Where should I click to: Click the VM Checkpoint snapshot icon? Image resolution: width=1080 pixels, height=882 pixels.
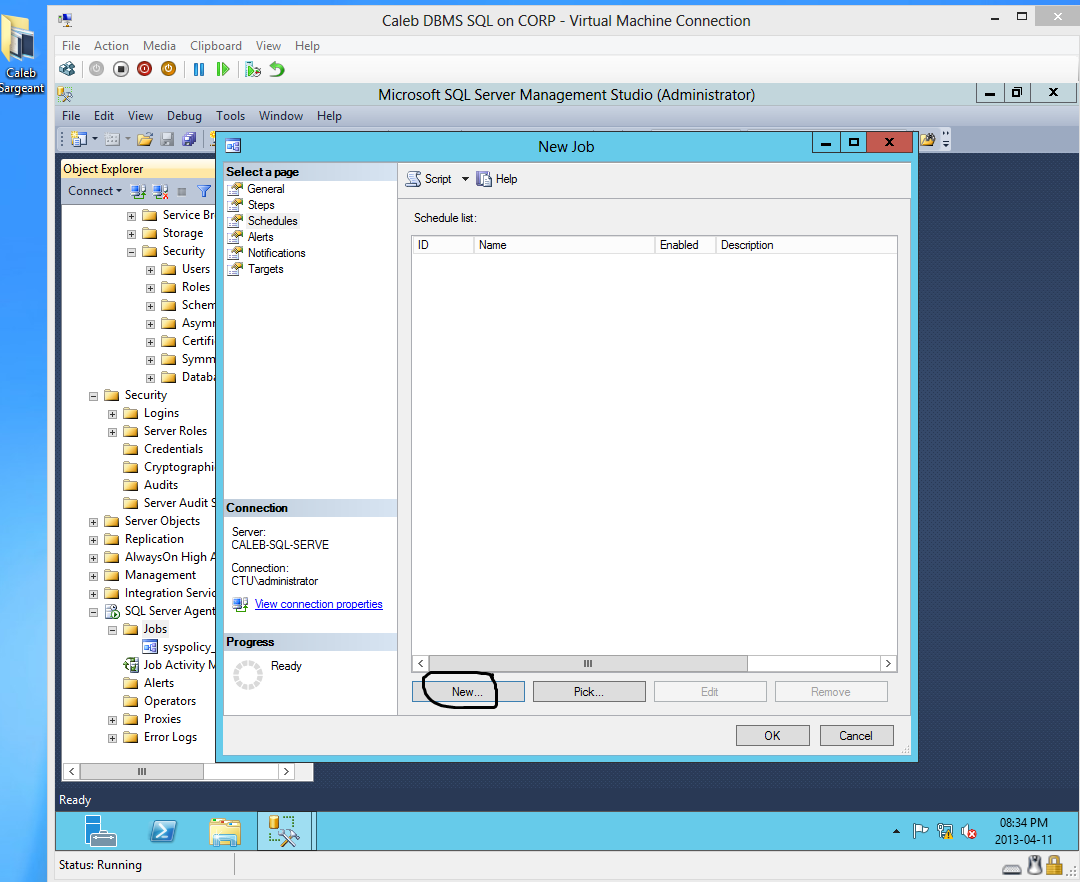253,69
